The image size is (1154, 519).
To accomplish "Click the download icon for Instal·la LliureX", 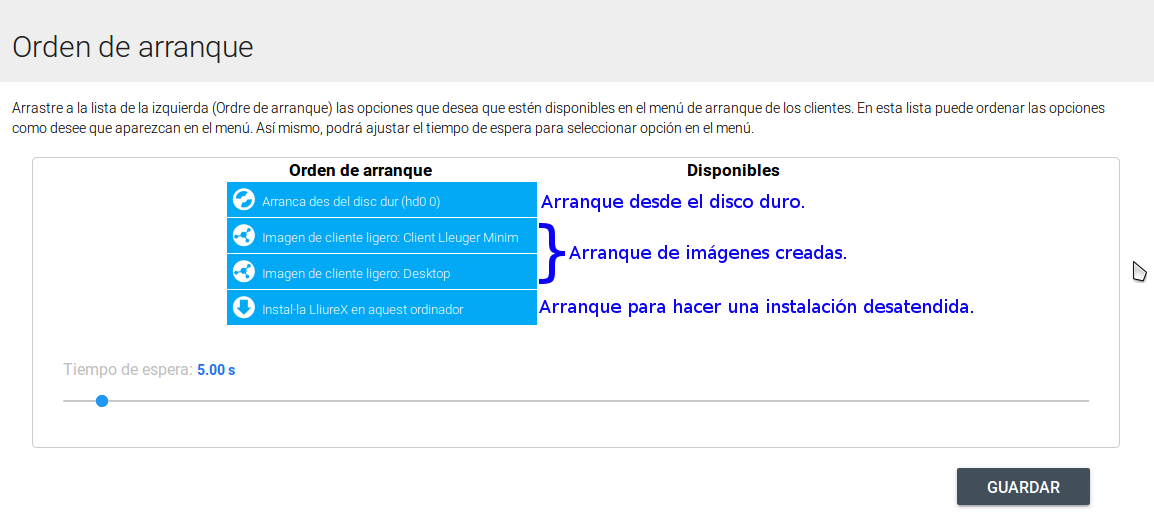I will [243, 308].
